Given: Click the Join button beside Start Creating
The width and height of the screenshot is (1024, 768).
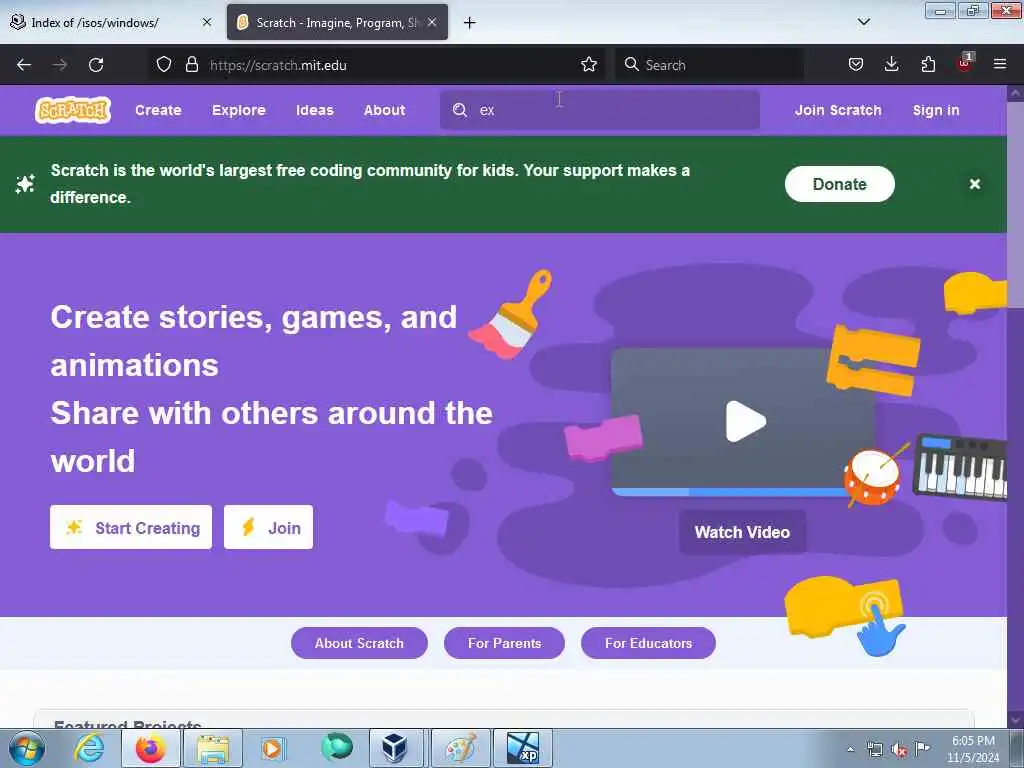Looking at the screenshot, I should click(268, 527).
